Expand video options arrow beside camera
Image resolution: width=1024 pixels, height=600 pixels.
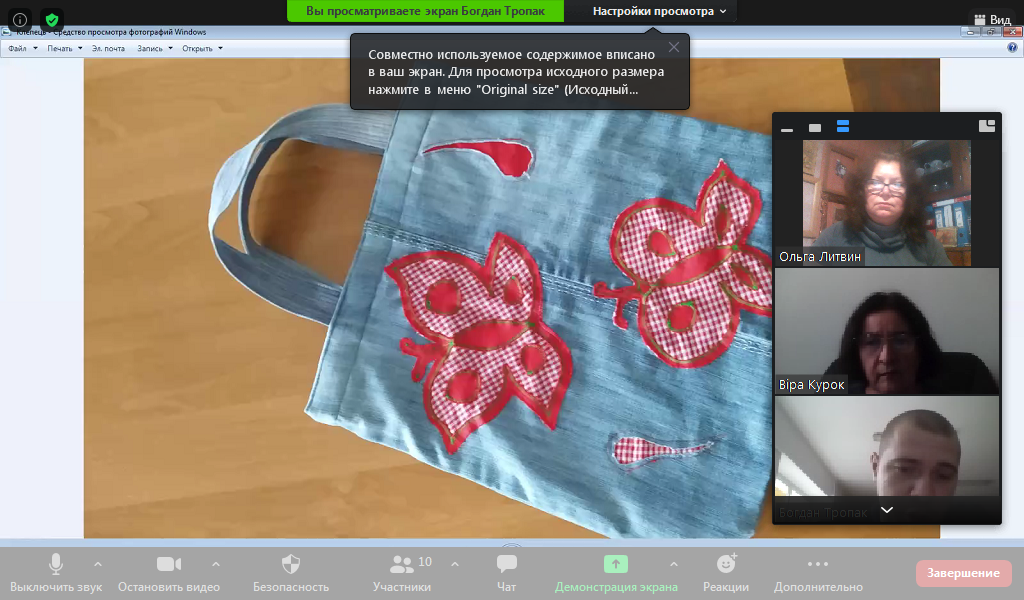pos(216,563)
